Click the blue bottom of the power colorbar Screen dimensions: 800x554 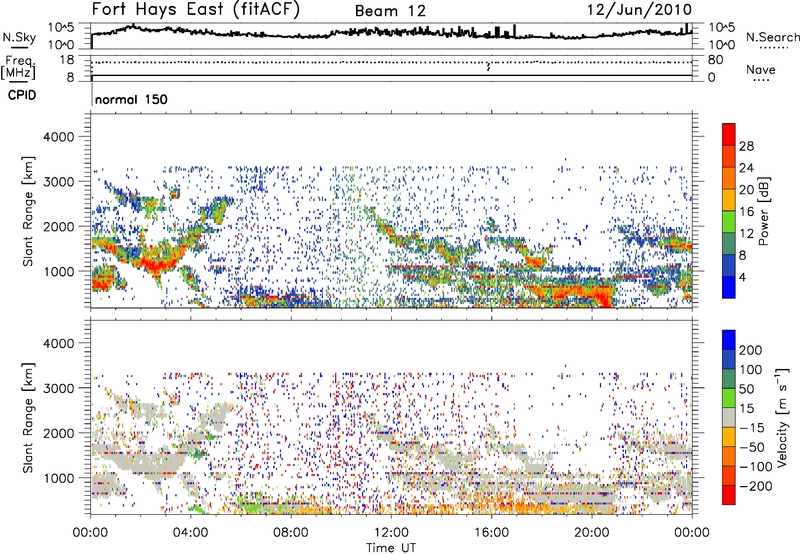coord(729,287)
